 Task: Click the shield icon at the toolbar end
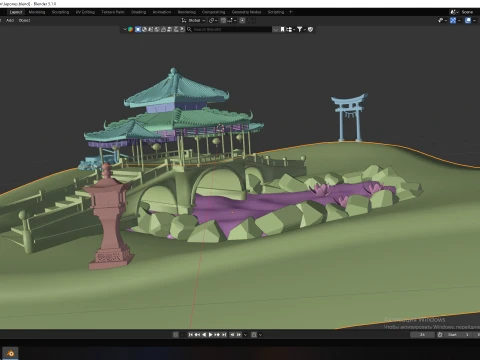pyautogui.click(x=310, y=29)
